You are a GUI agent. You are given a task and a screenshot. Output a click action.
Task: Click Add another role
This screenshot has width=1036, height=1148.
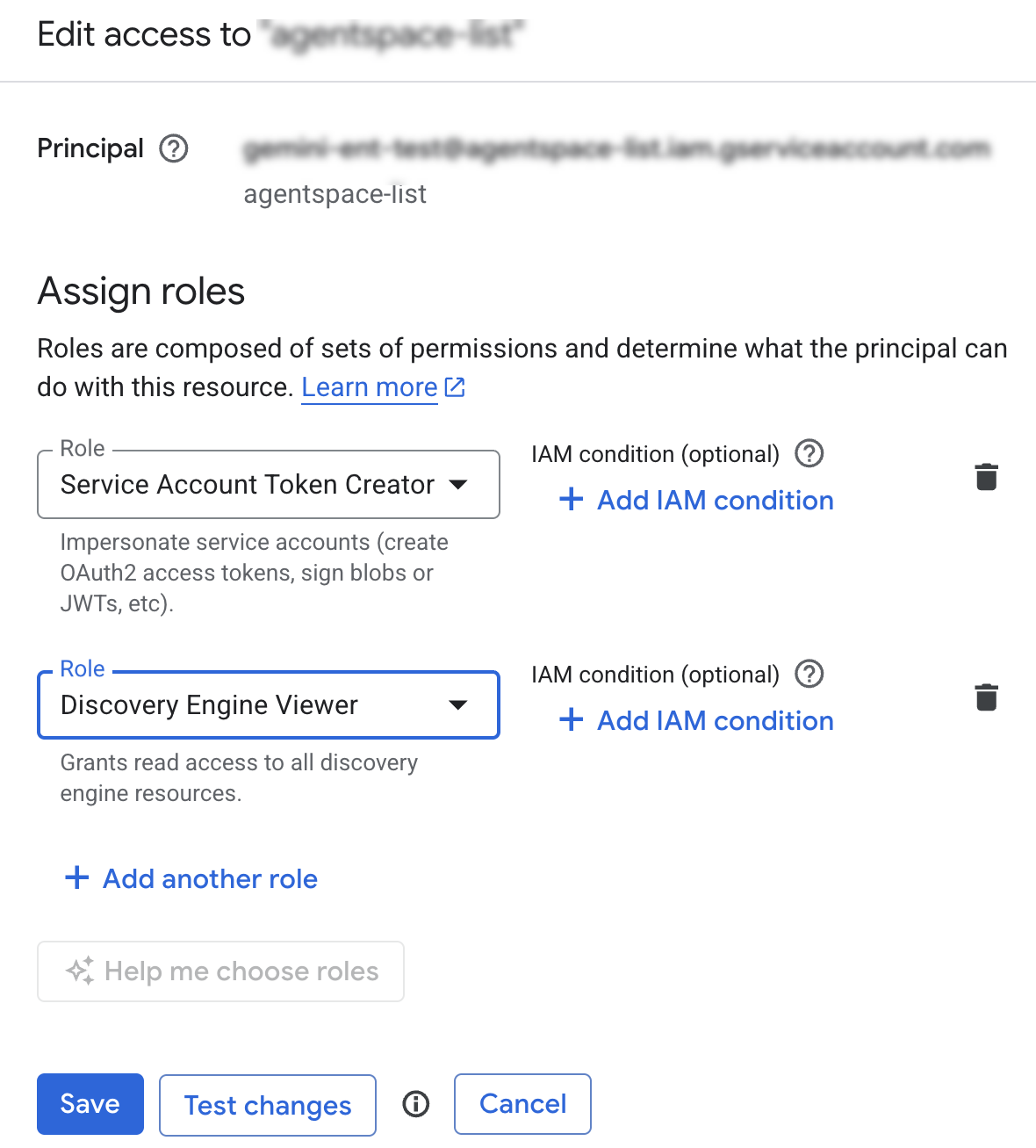click(210, 878)
